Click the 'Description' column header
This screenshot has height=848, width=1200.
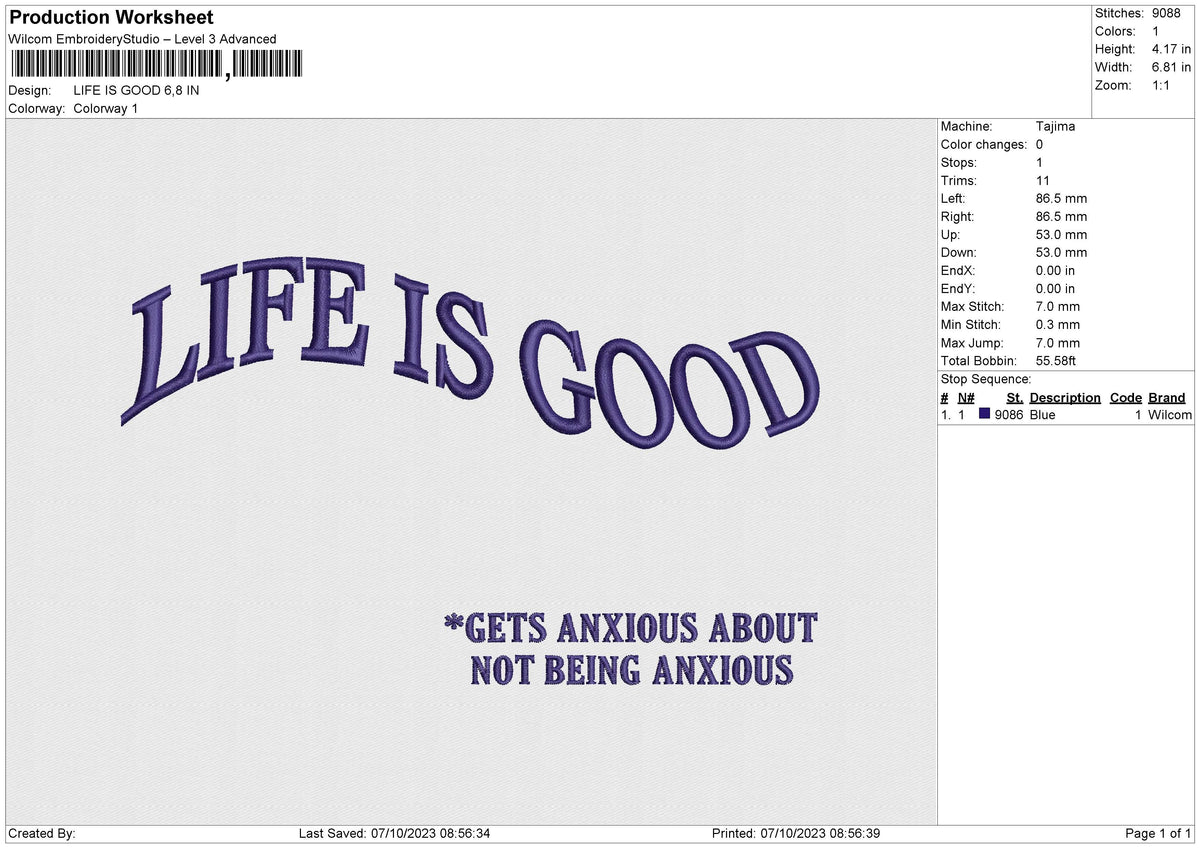[x=1065, y=397]
